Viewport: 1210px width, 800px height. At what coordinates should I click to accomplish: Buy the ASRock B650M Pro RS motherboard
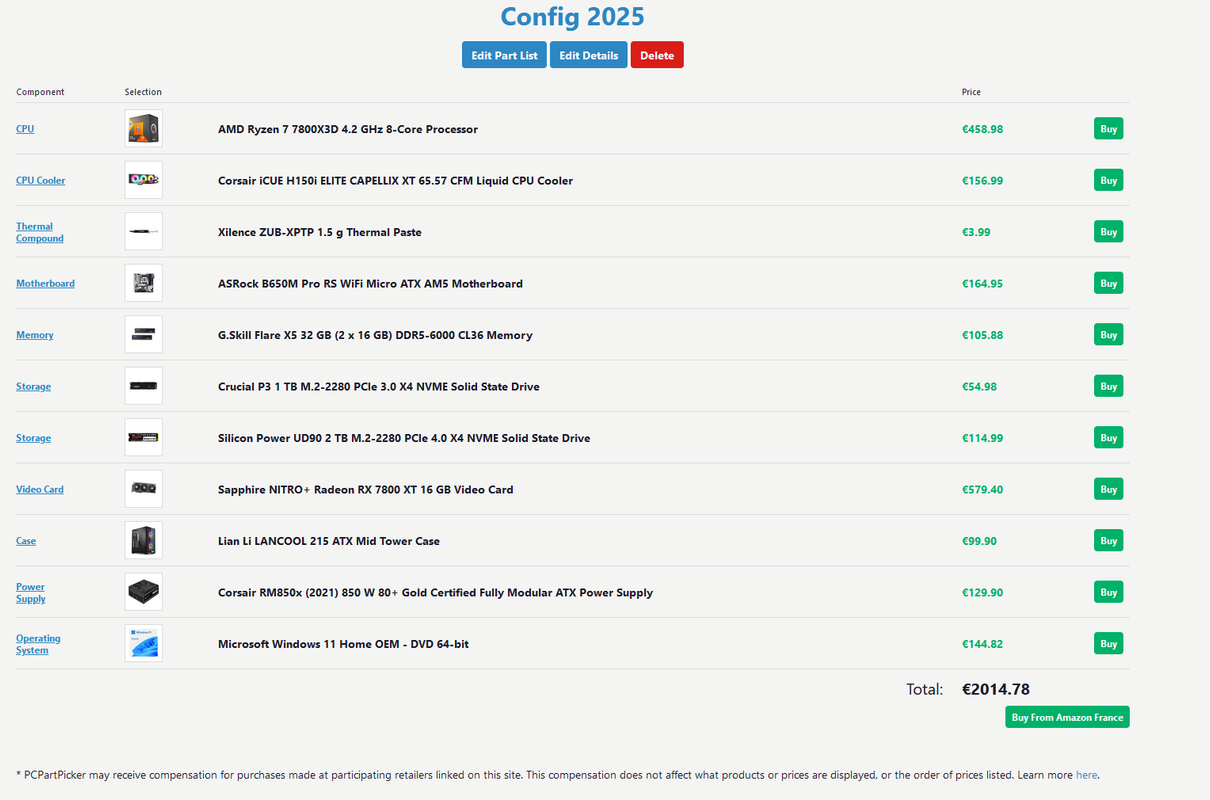(x=1108, y=283)
